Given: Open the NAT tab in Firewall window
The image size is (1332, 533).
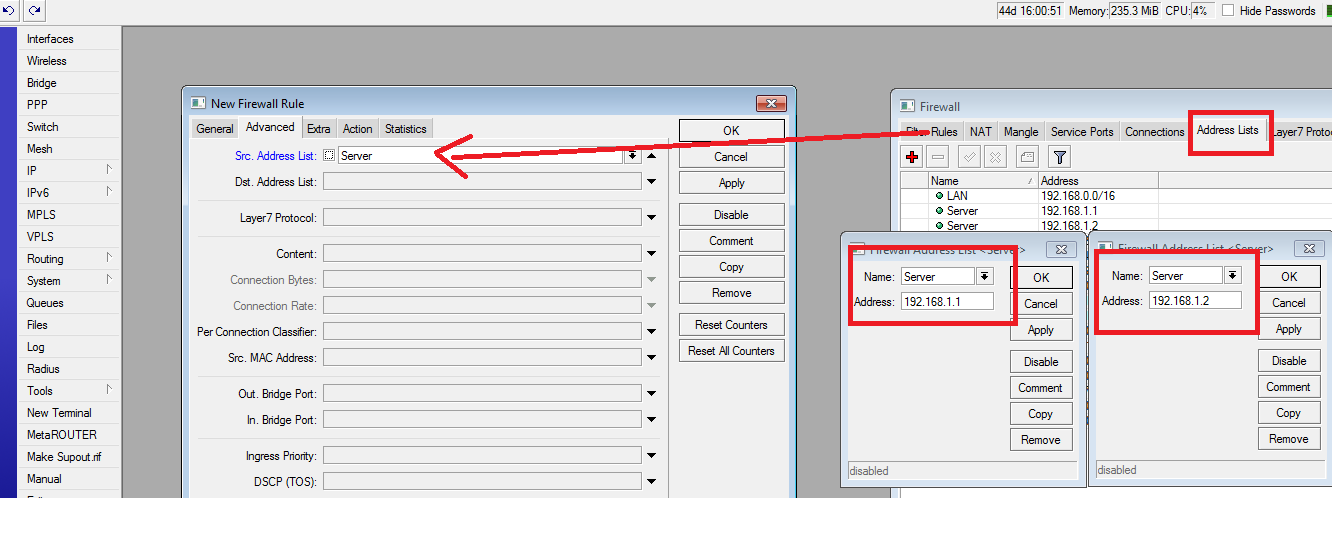Looking at the screenshot, I should (981, 132).
